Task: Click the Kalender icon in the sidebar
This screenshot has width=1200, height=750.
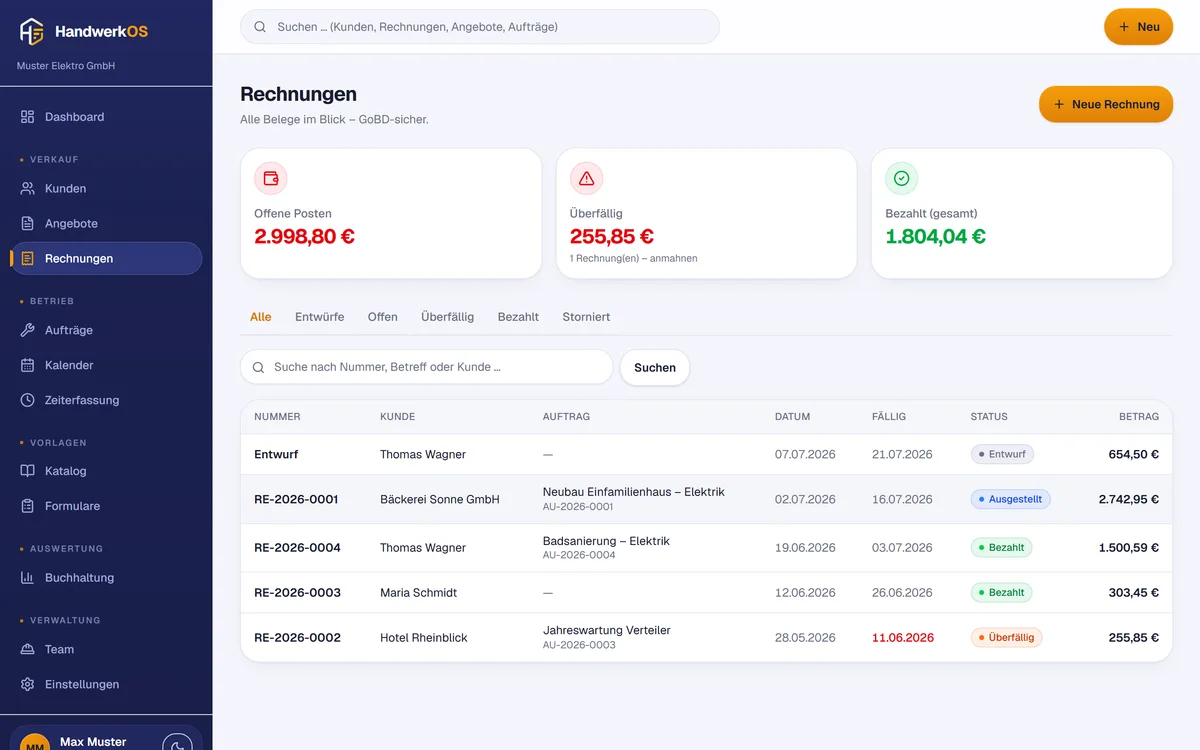Action: click(28, 365)
